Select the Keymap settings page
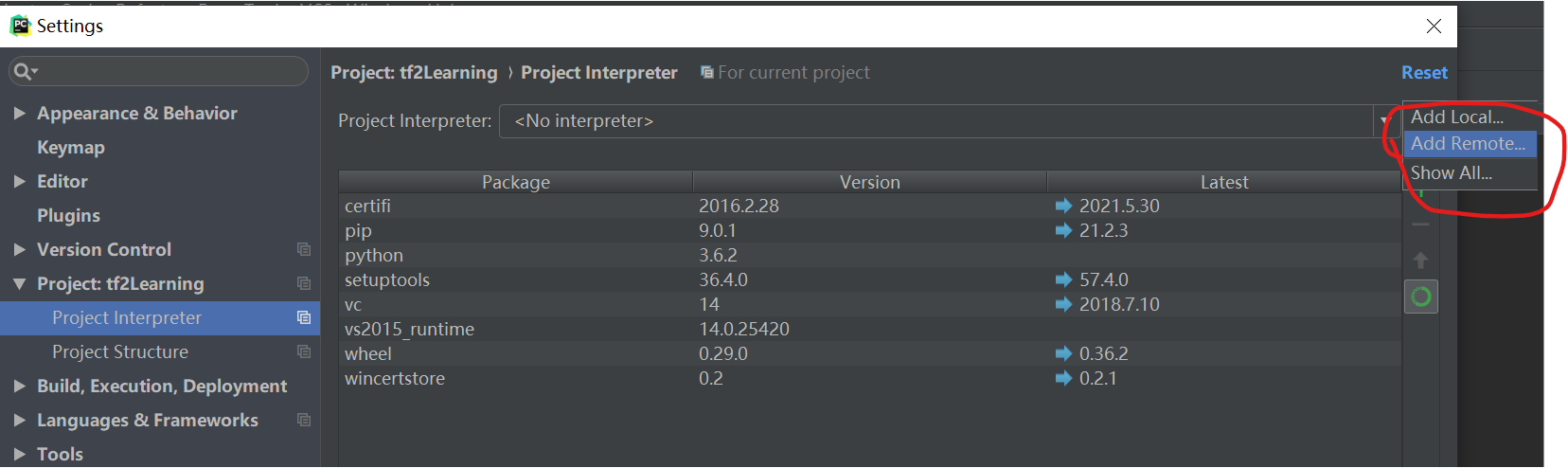This screenshot has width=1568, height=468. point(71,148)
